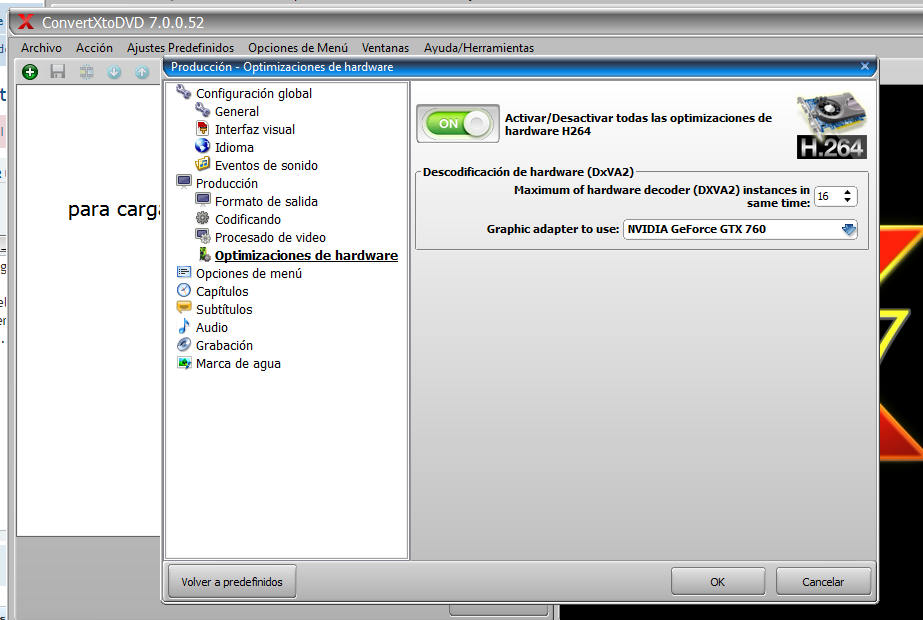This screenshot has width=923, height=620.
Task: Select Procesado de video tree entry
Action: 270,237
